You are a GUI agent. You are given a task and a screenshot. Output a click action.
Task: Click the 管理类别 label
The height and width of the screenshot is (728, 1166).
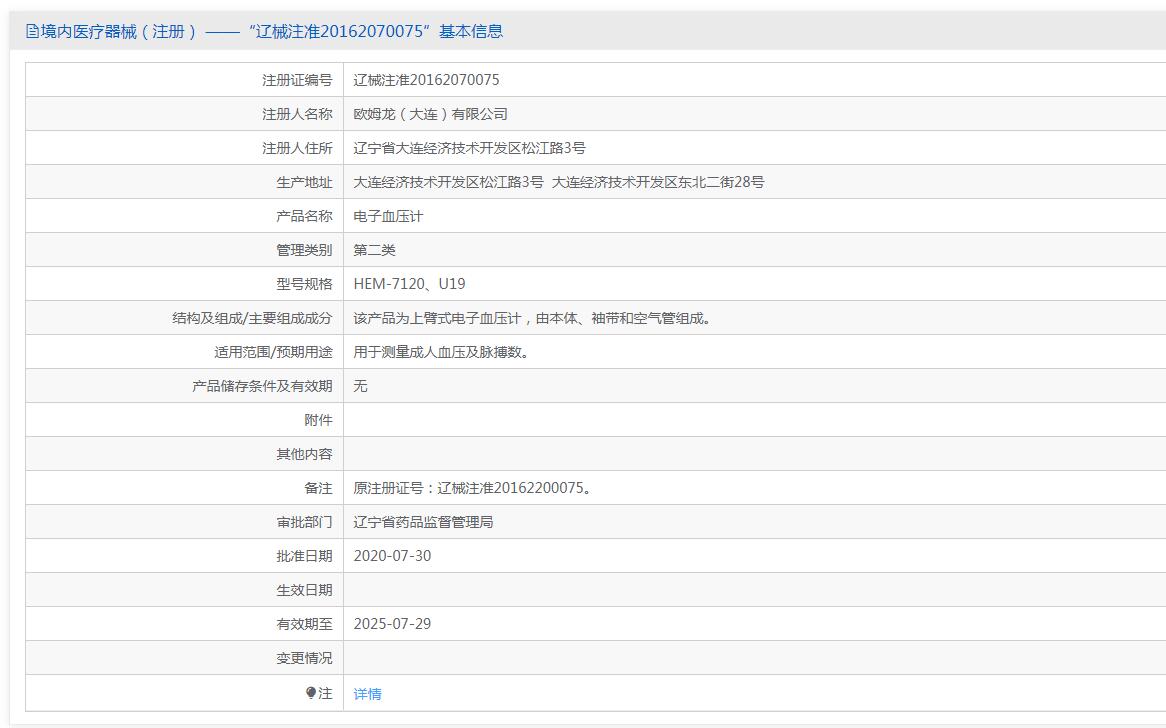click(304, 250)
